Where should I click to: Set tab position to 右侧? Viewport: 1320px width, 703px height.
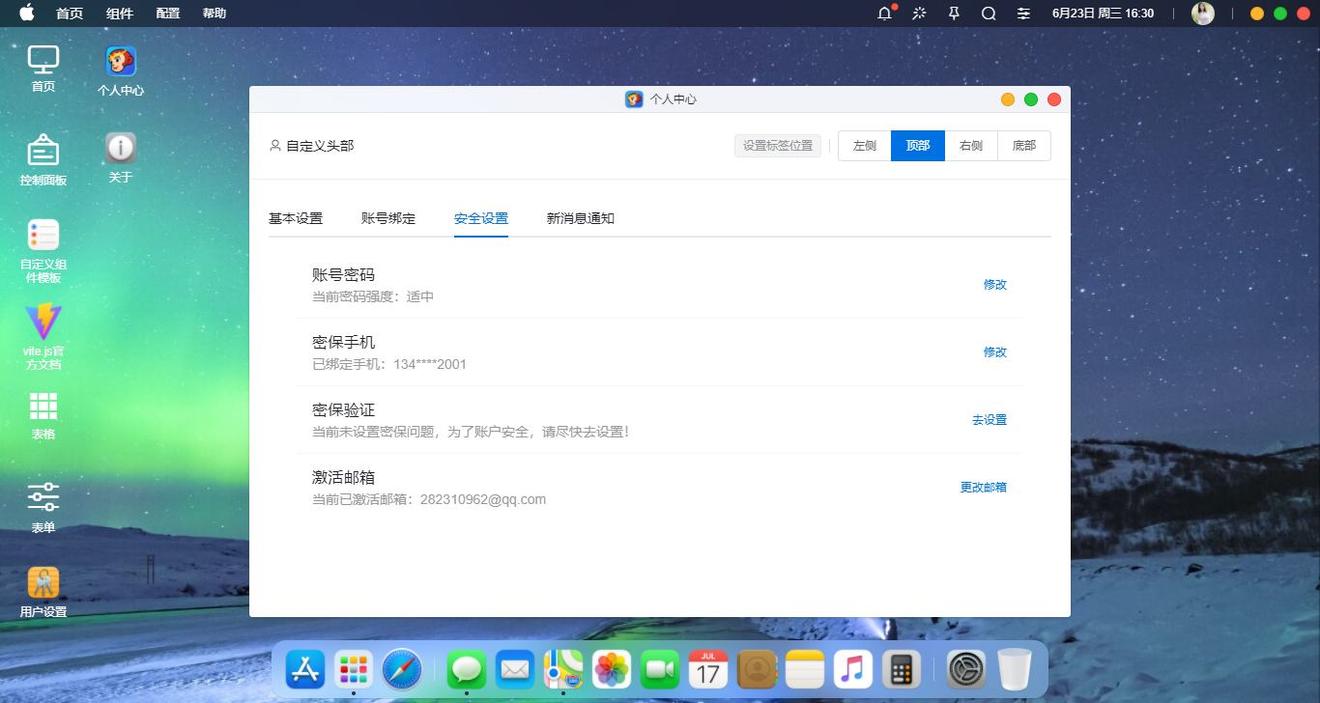tap(971, 146)
